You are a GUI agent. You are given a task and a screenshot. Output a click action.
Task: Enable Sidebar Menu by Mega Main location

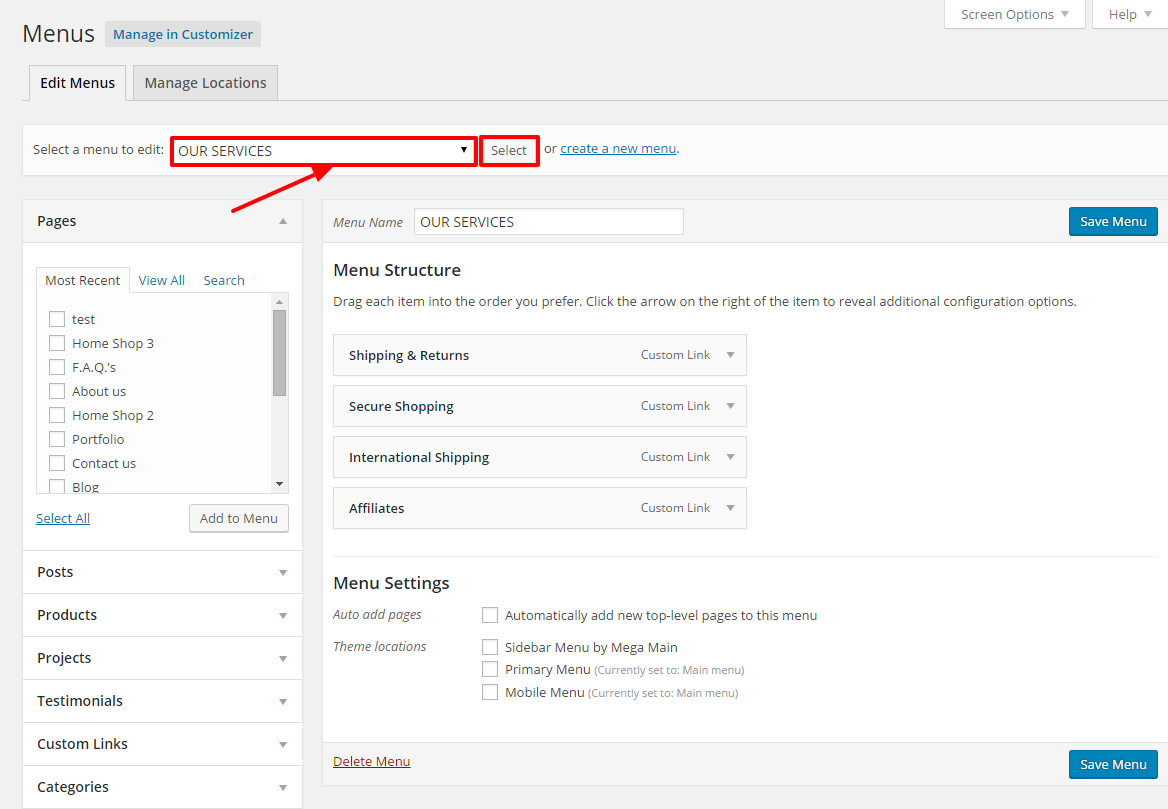(x=490, y=647)
